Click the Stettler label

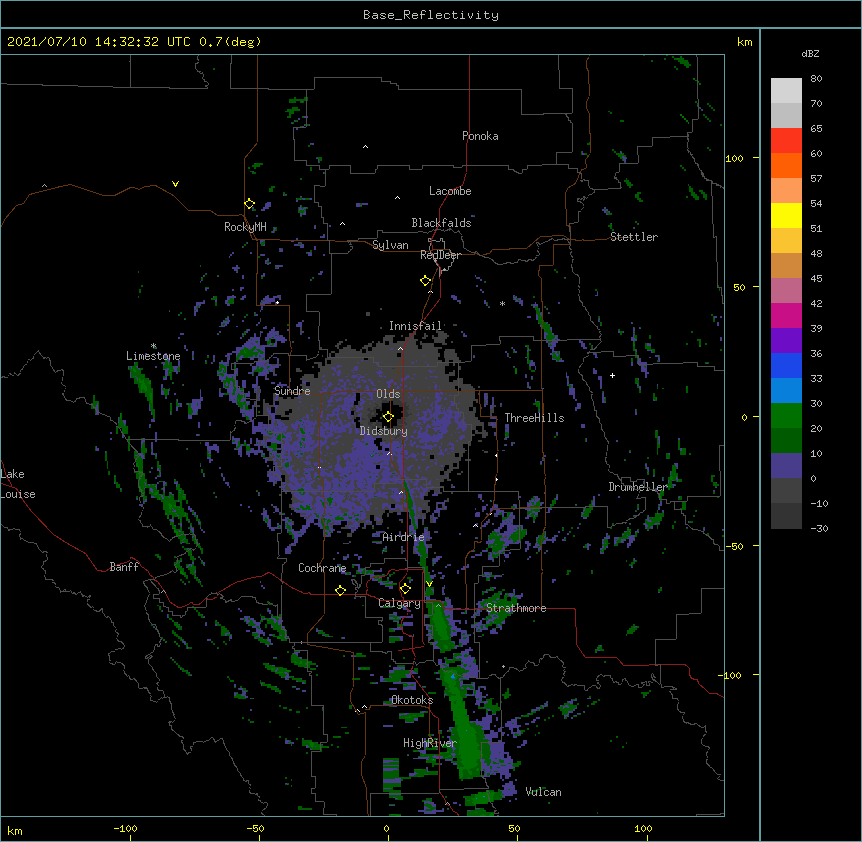coord(634,237)
